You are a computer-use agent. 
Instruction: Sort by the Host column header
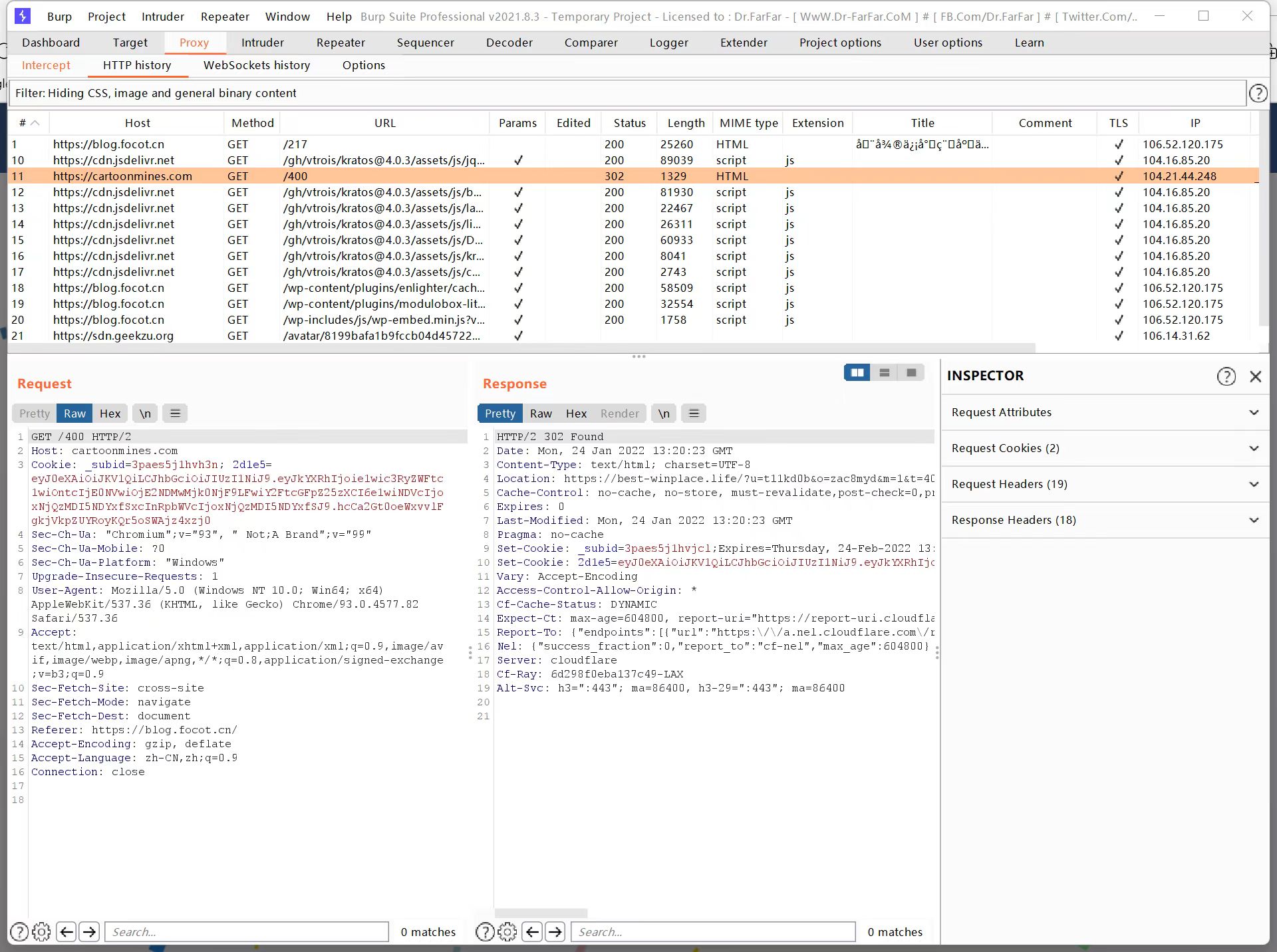pyautogui.click(x=137, y=123)
